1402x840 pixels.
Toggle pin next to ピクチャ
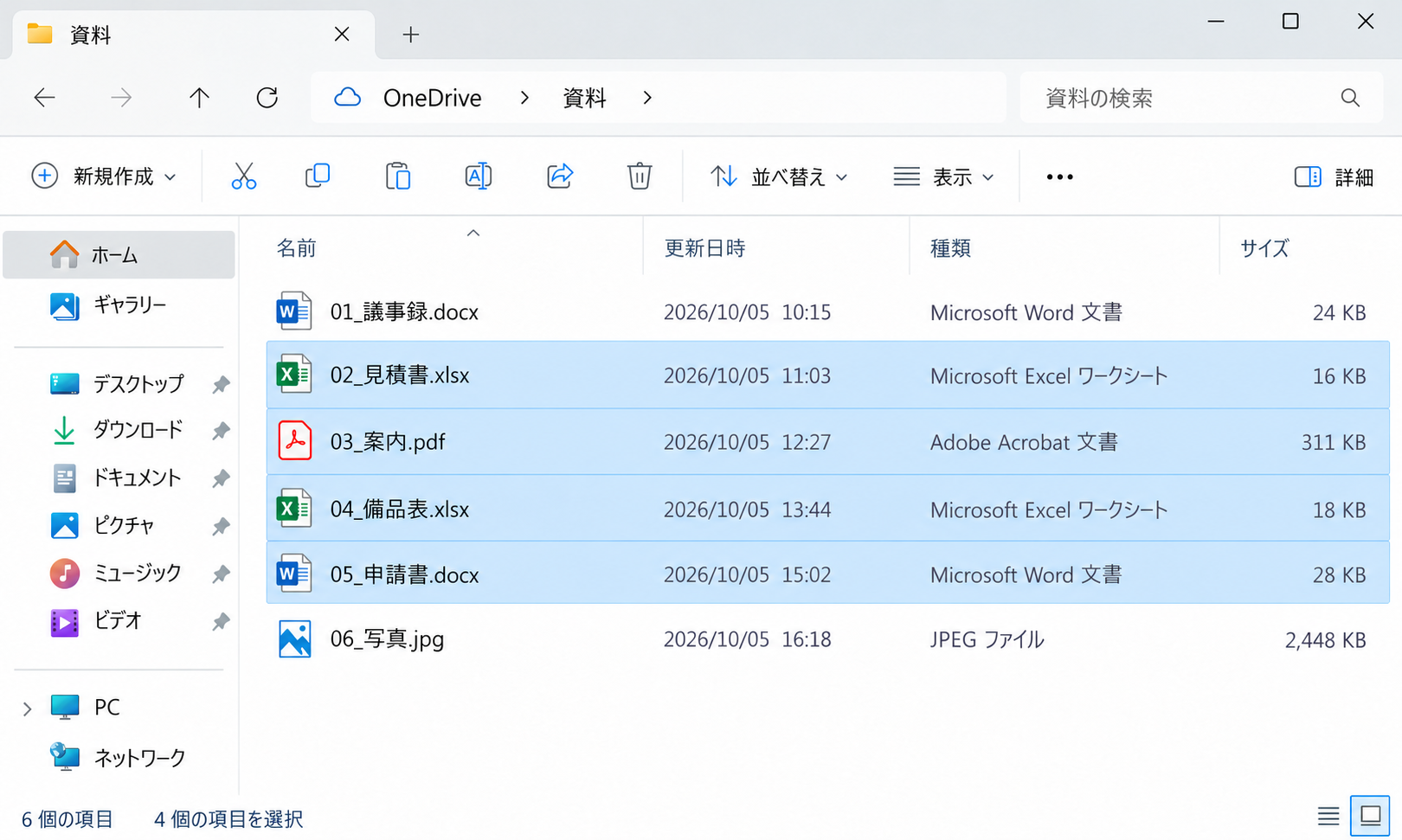coord(221,526)
